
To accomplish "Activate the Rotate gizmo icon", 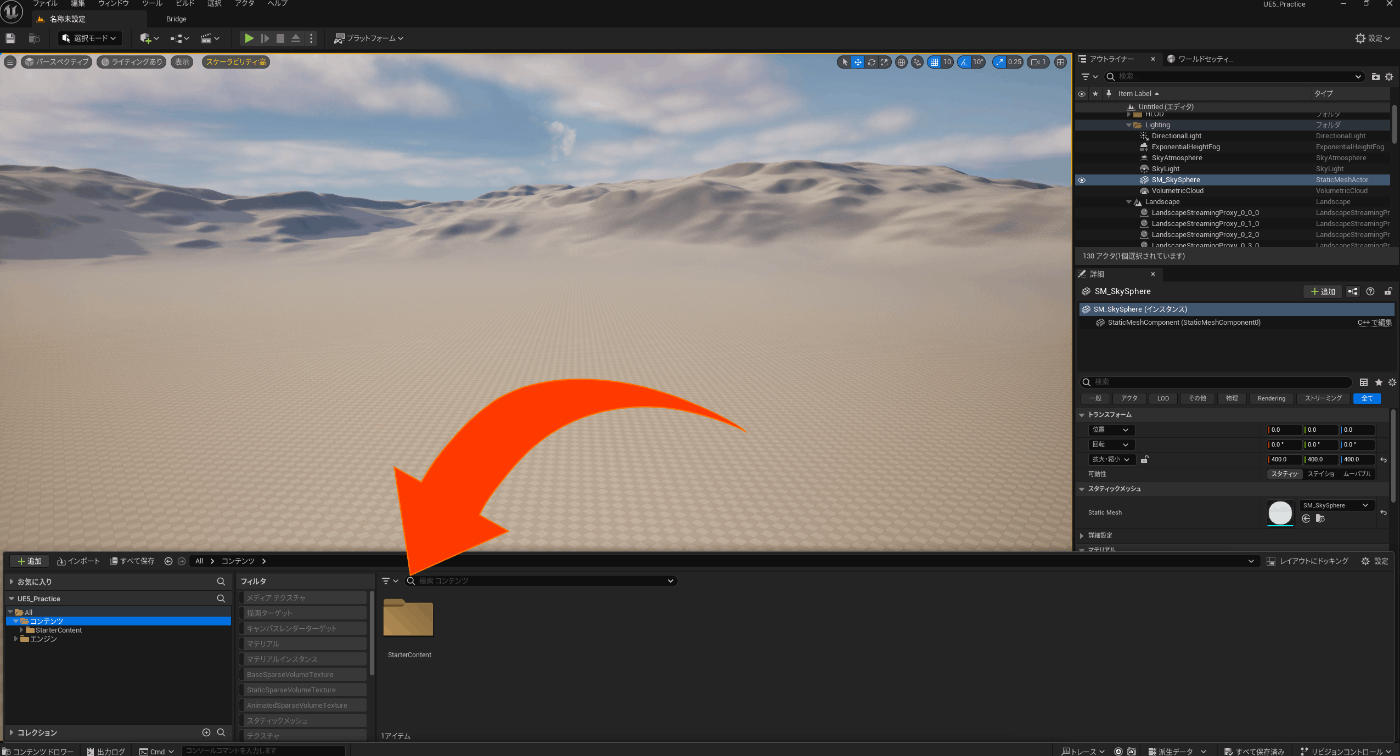I will (x=872, y=62).
